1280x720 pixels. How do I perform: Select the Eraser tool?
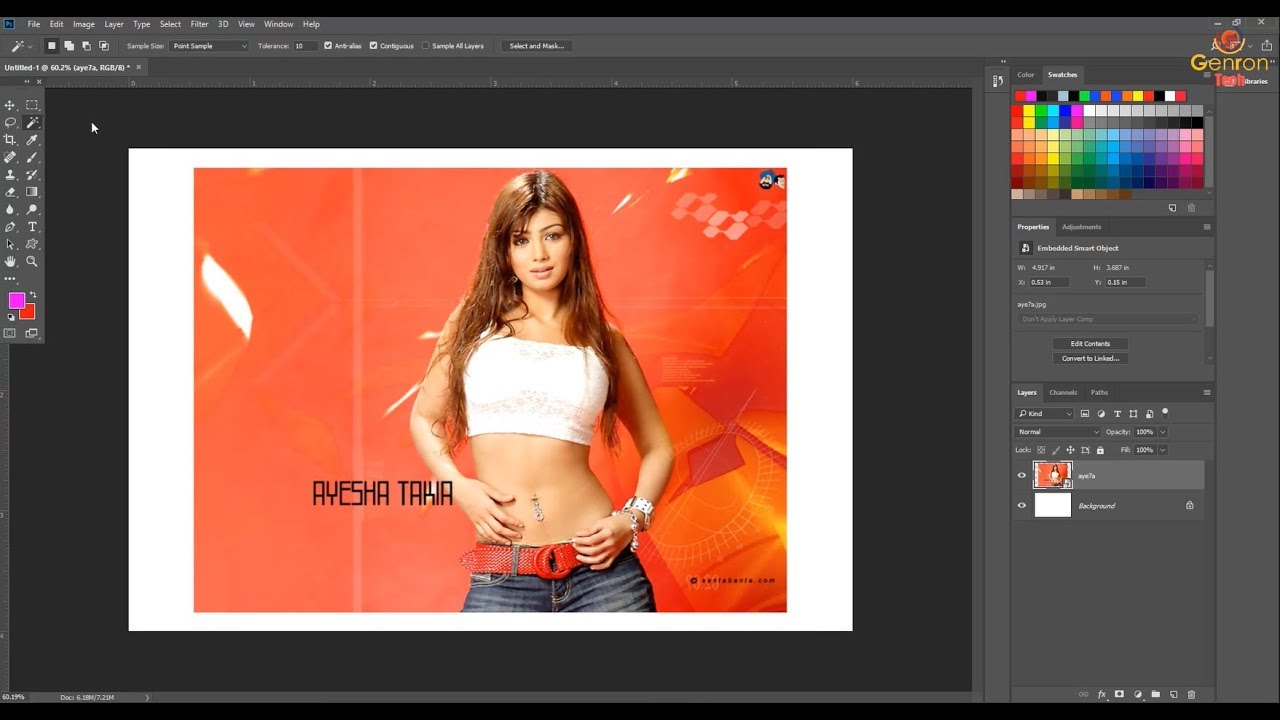10,192
